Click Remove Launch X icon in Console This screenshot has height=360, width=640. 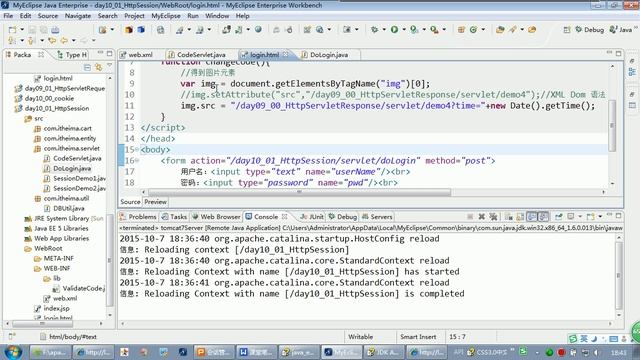coord(482,217)
